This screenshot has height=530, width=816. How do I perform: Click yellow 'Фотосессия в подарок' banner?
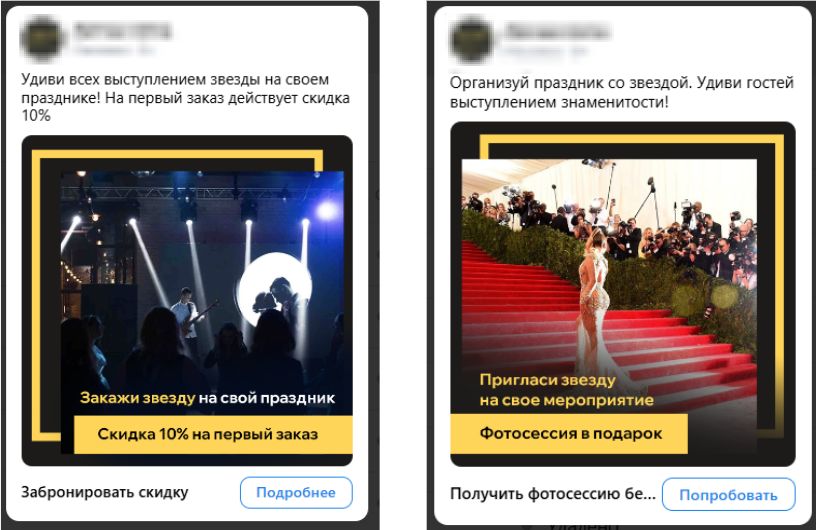[x=569, y=434]
